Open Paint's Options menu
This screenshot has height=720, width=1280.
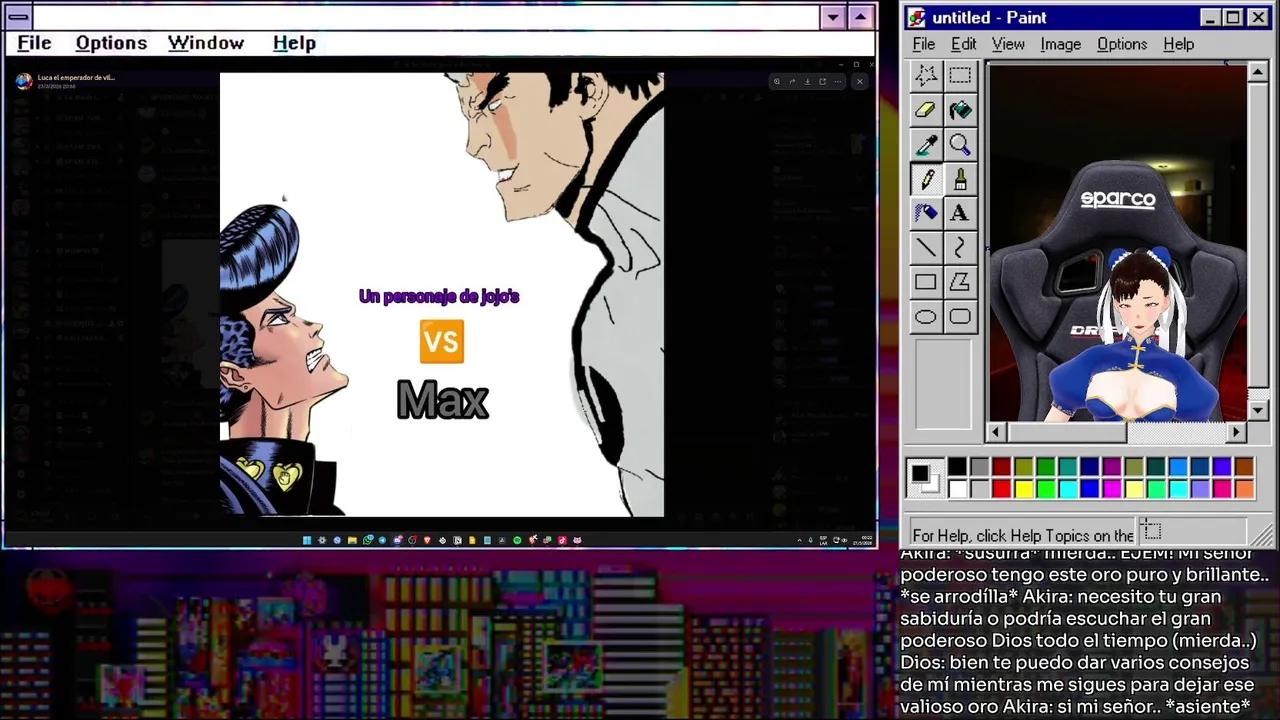1122,44
